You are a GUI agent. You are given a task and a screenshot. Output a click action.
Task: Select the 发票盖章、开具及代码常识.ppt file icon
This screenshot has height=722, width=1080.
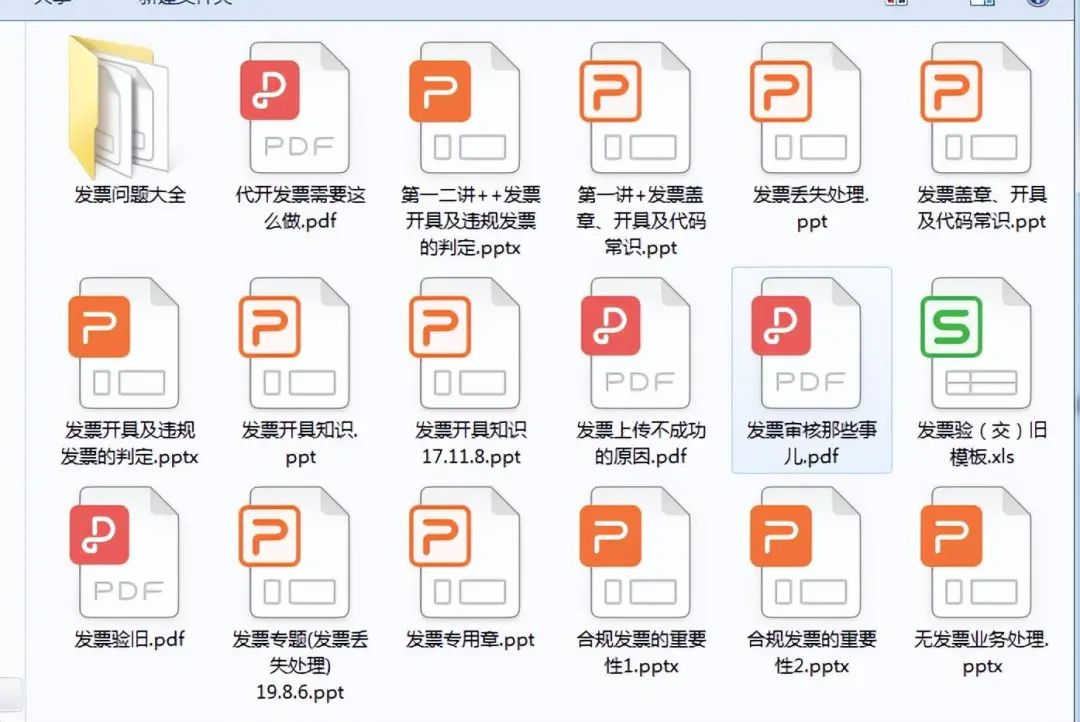click(x=976, y=107)
